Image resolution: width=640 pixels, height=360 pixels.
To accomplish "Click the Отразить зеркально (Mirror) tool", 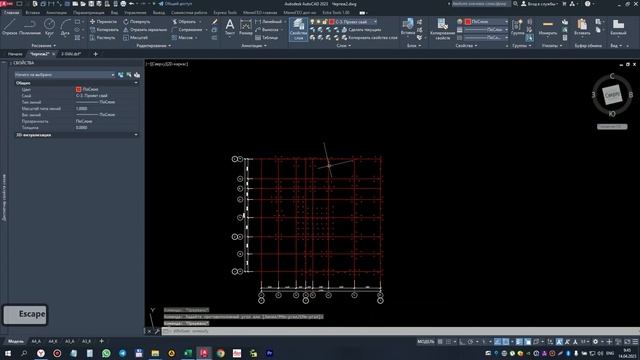I will [x=145, y=29].
